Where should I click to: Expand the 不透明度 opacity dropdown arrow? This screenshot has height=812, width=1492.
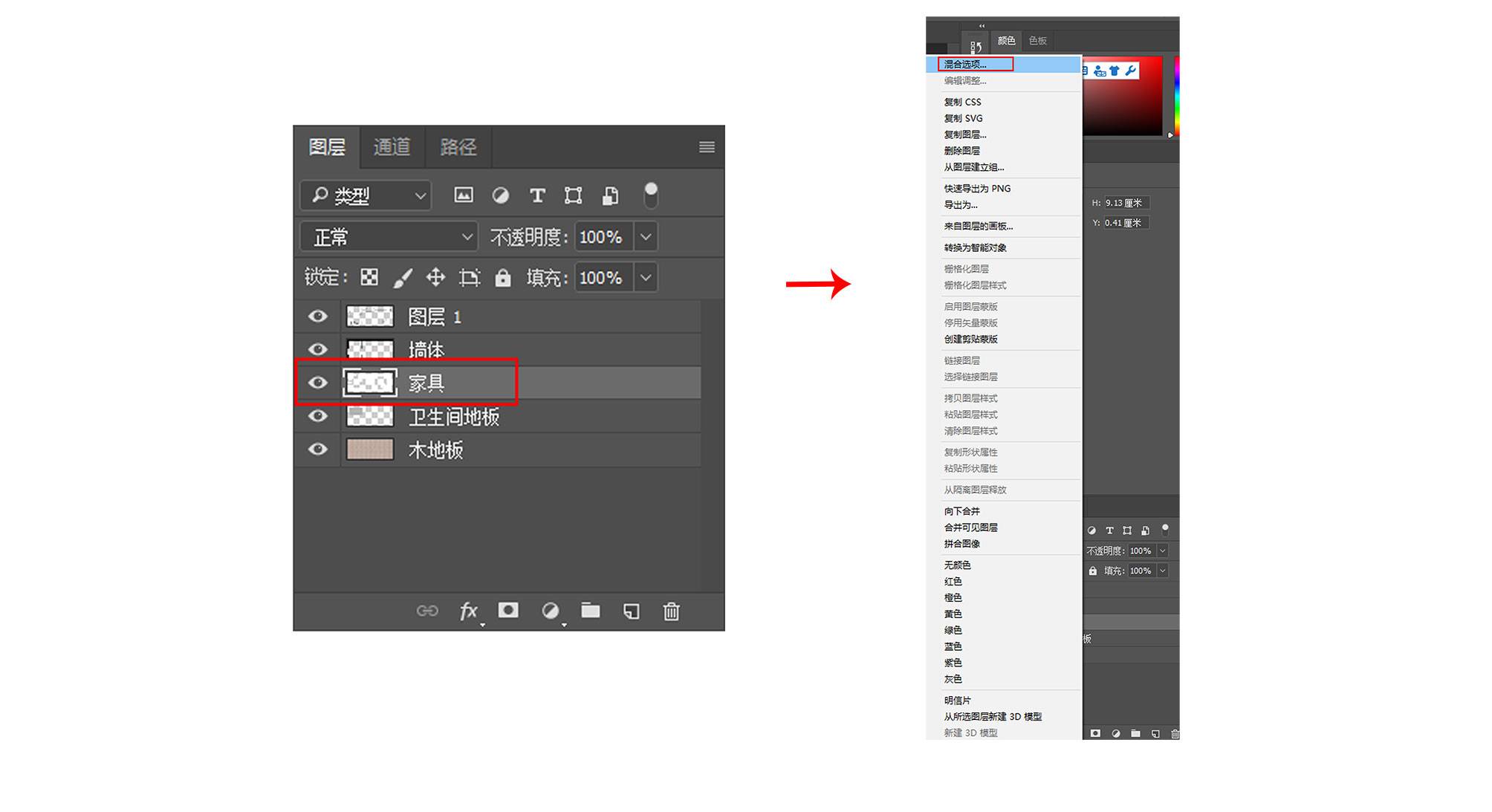646,237
